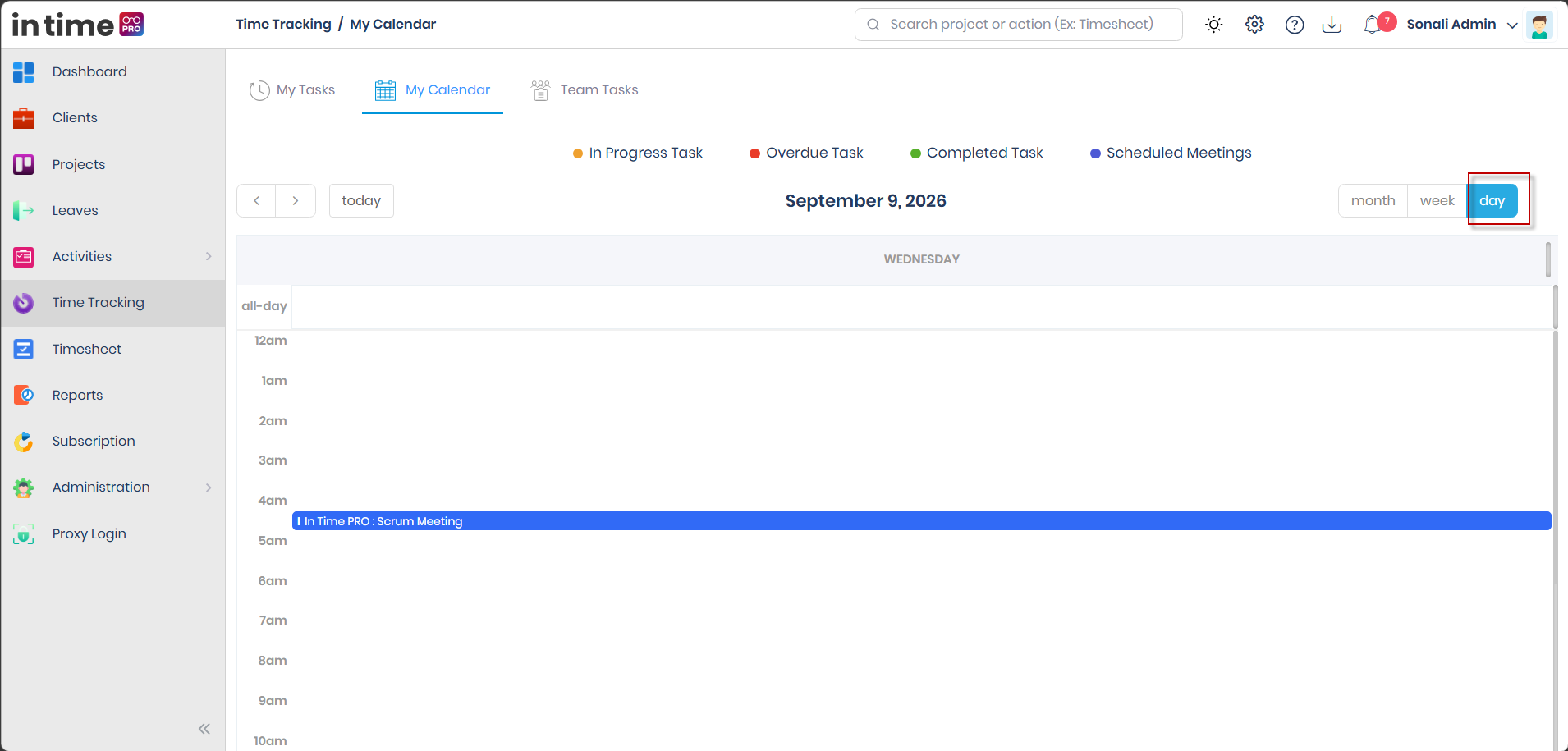The image size is (1568, 751).
Task: Click the Completed Task legend label
Action: pos(984,153)
